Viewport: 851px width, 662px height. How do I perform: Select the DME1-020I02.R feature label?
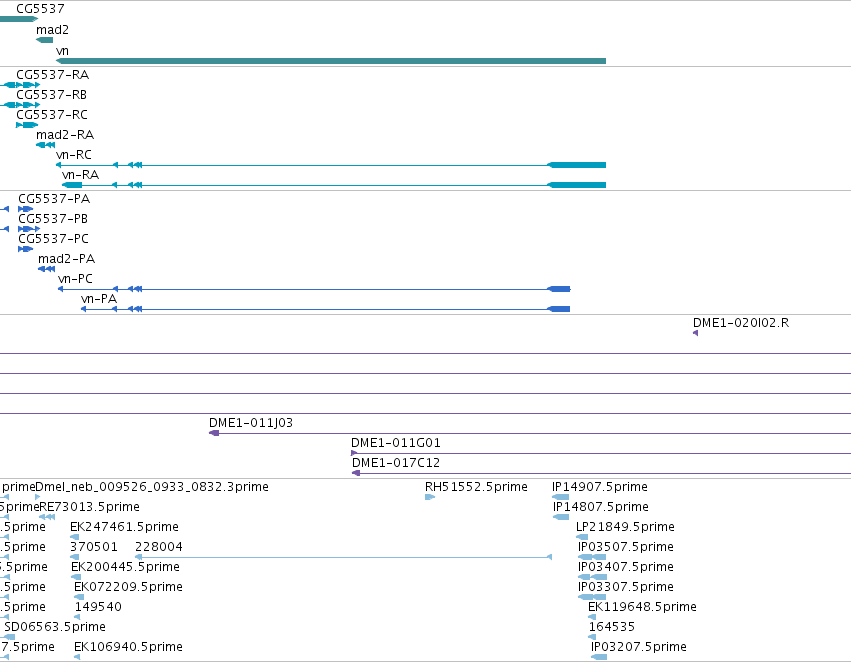(741, 323)
